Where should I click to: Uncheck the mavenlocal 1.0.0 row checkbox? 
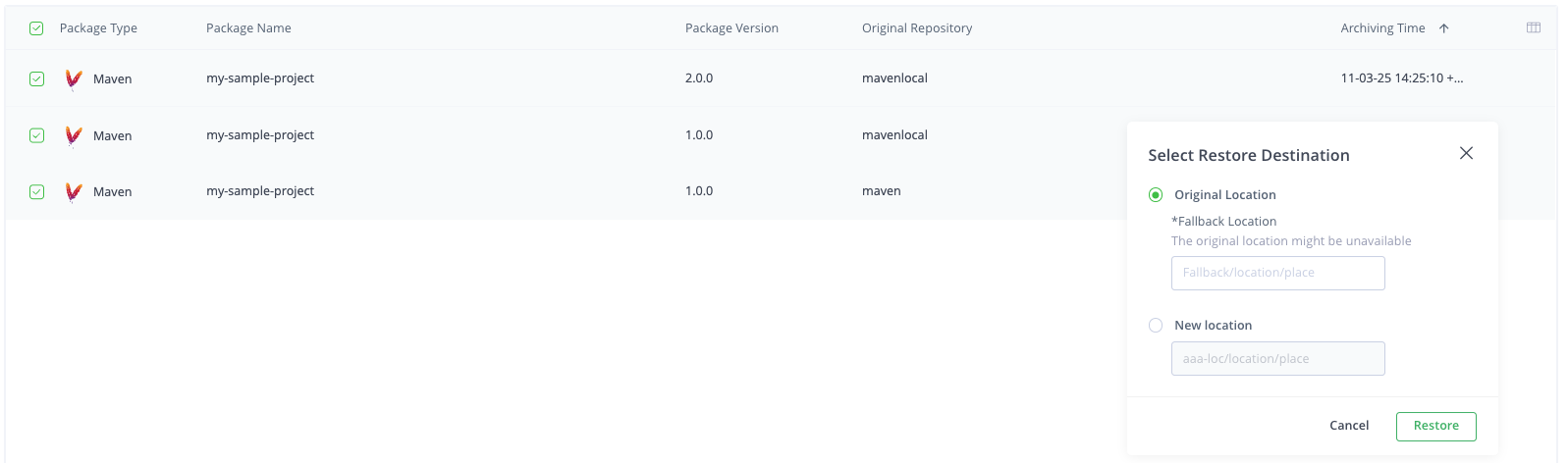click(x=36, y=135)
